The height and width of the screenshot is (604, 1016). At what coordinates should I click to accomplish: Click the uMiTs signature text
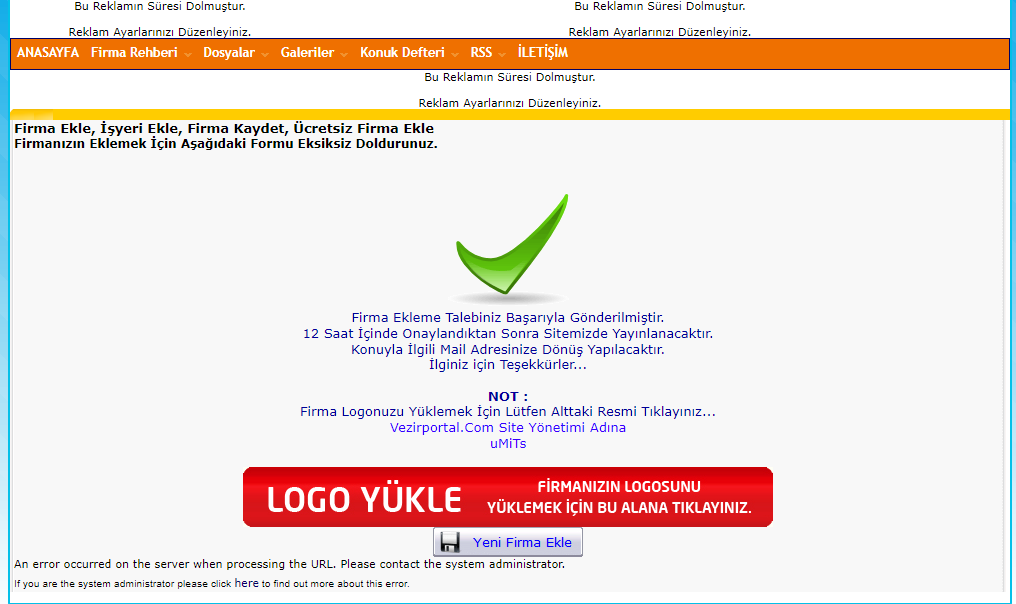coord(508,443)
